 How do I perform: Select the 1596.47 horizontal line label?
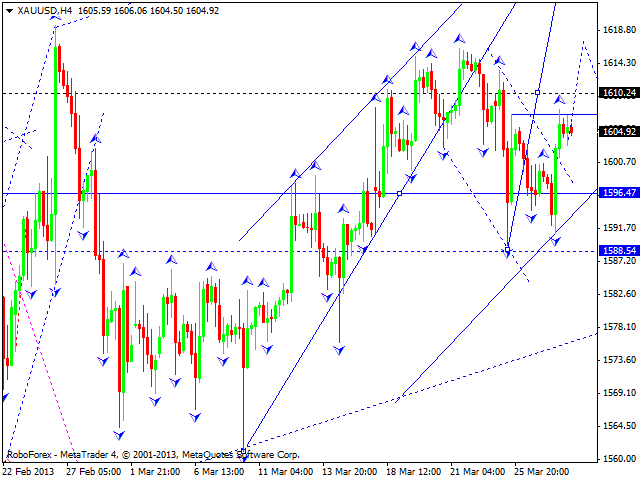(x=619, y=193)
